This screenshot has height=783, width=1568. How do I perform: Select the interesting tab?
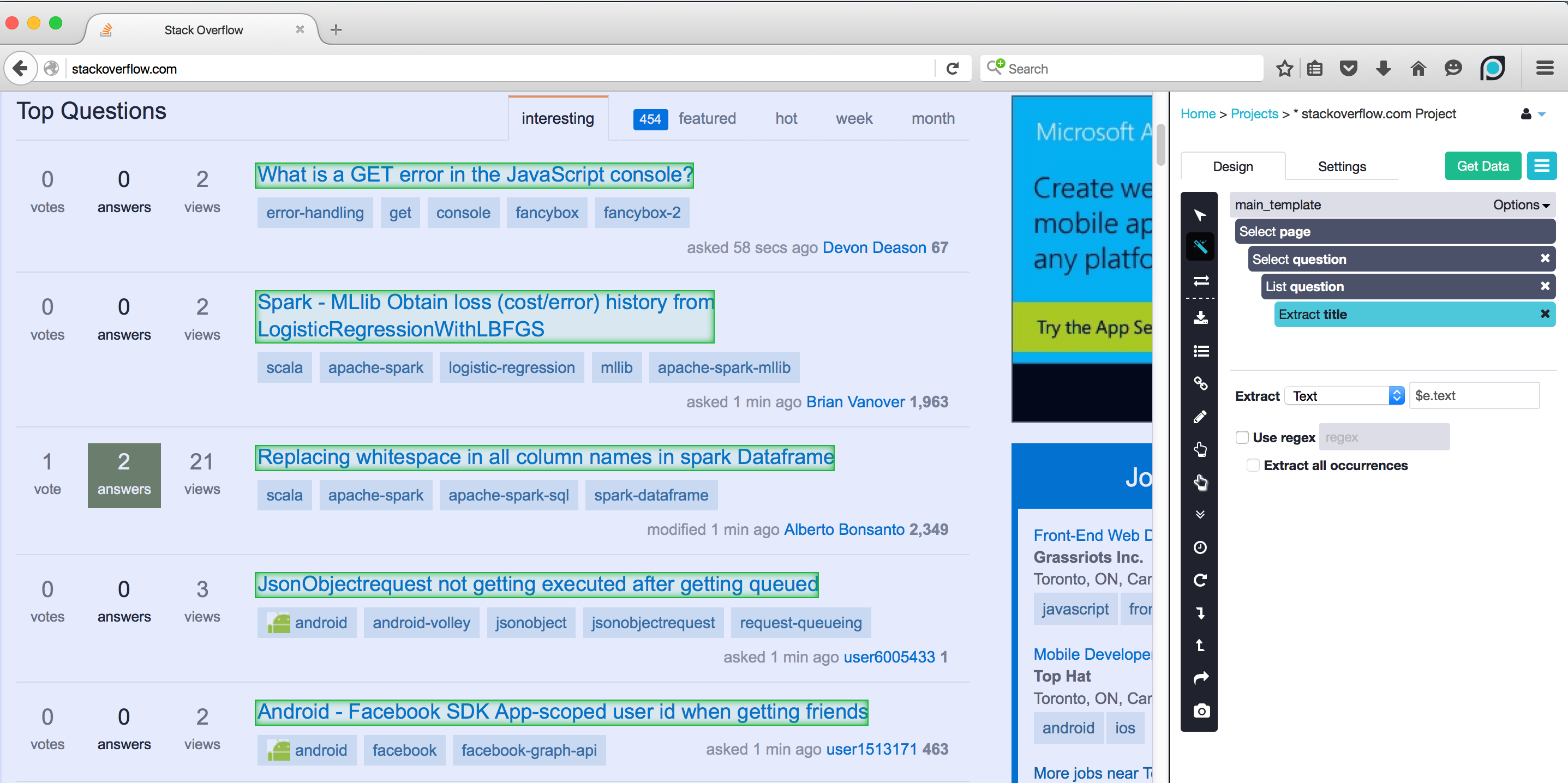[x=558, y=117]
